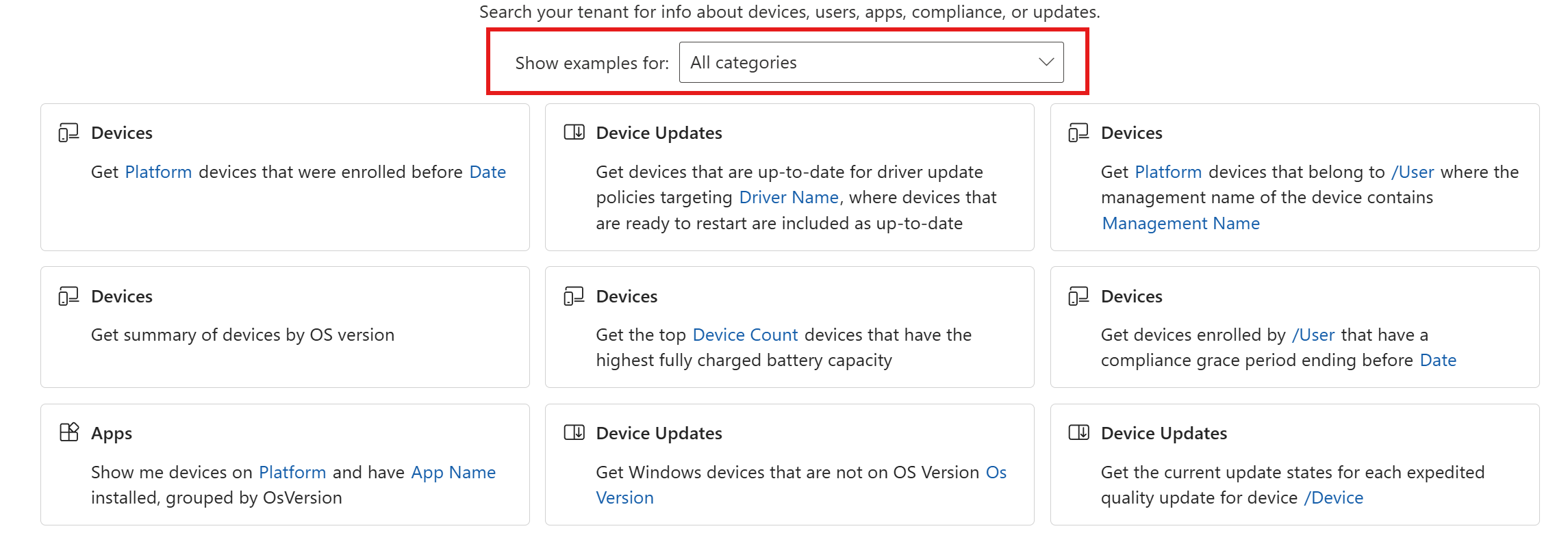Click the Devices icon on the Management Name card
The height and width of the screenshot is (546, 1568).
[1078, 133]
